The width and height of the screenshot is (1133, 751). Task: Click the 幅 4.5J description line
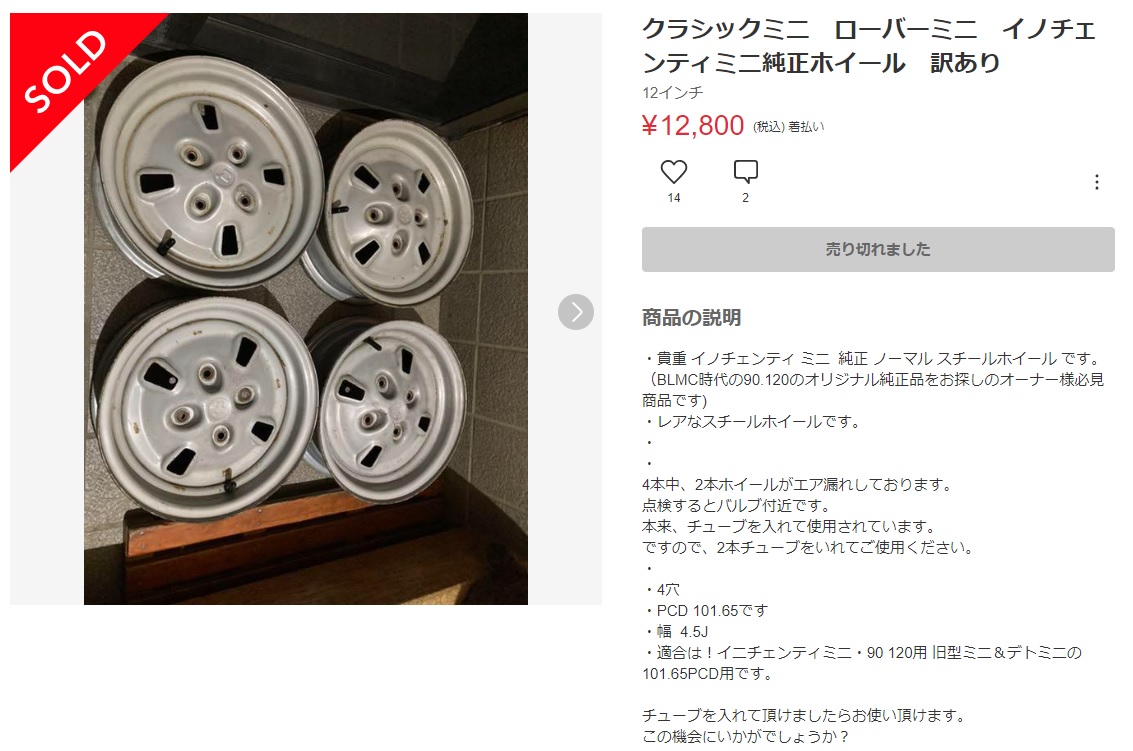(x=676, y=632)
